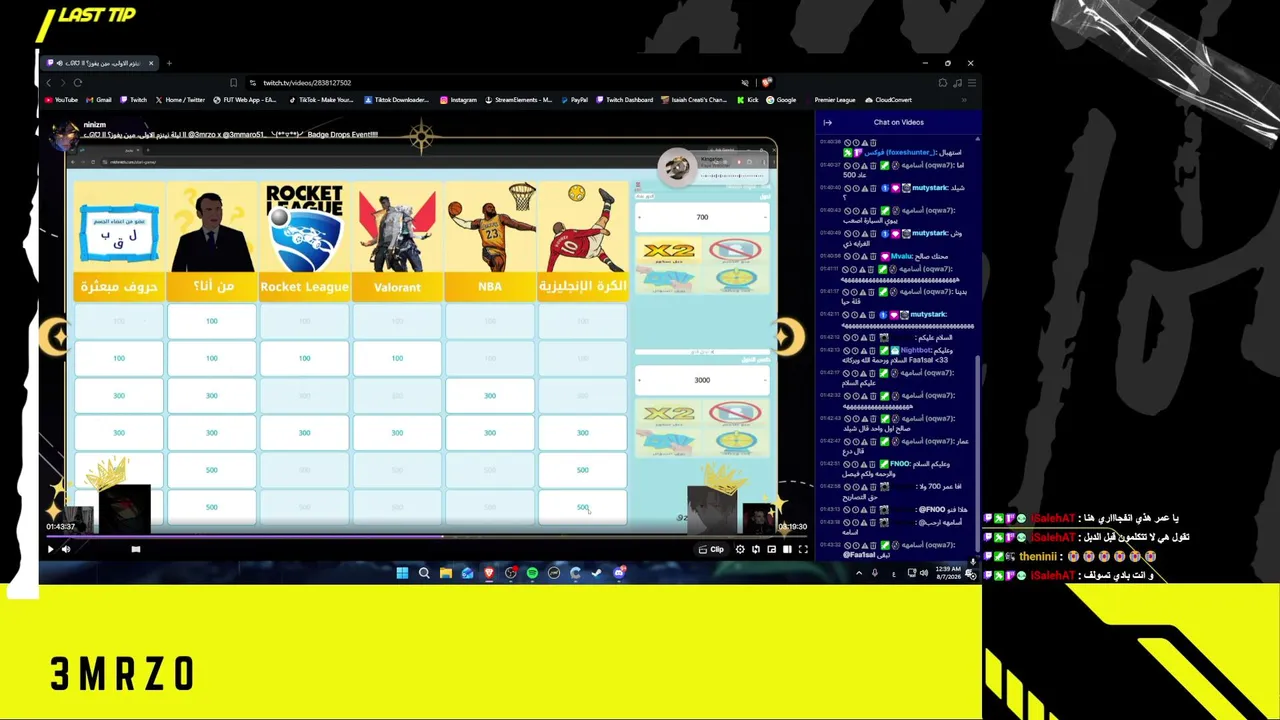The width and height of the screenshot is (1280, 720).
Task: Open the browser sidebar/extensions icon
Action: (942, 83)
